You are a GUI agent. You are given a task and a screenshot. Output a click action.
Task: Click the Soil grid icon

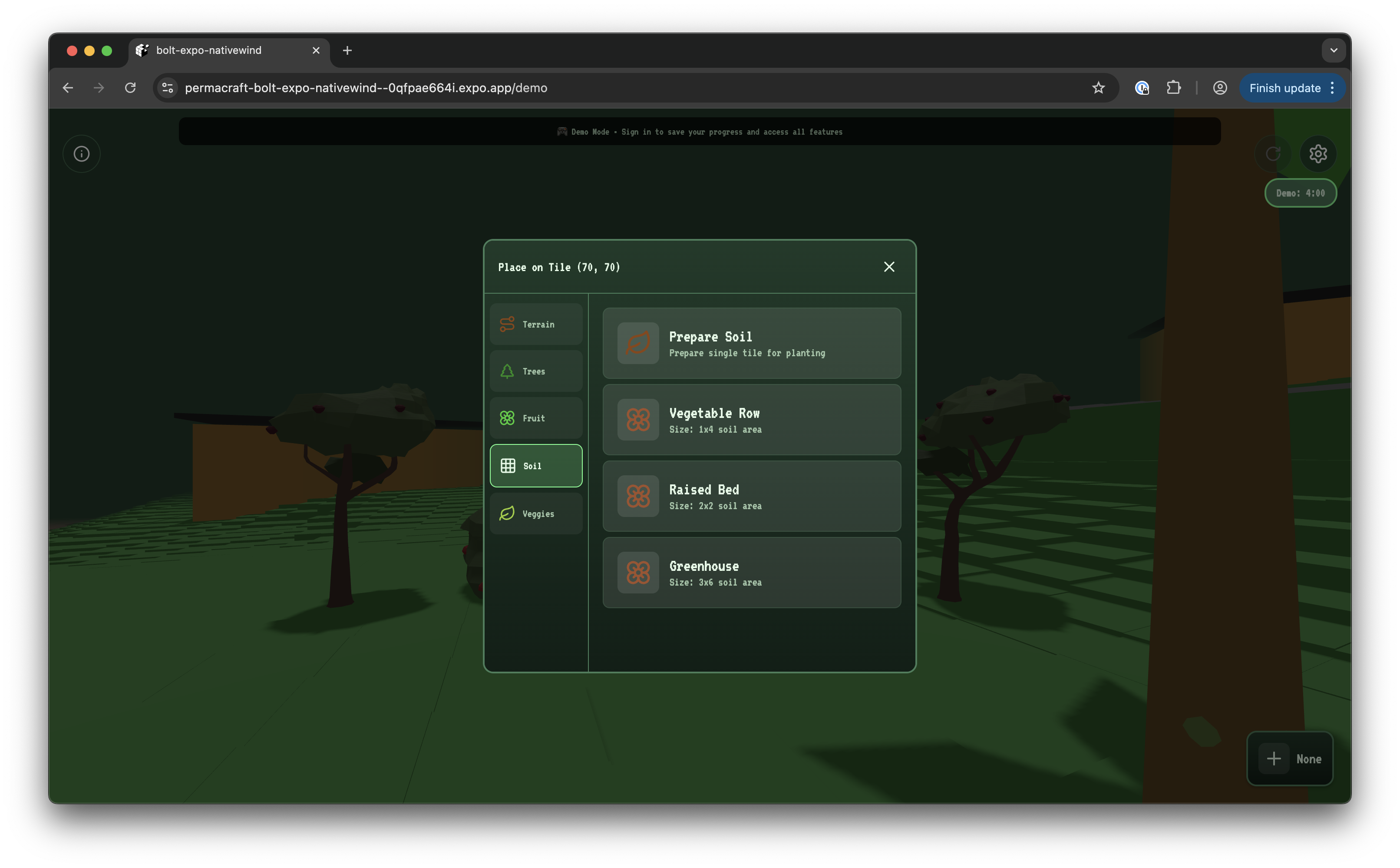[x=508, y=466]
